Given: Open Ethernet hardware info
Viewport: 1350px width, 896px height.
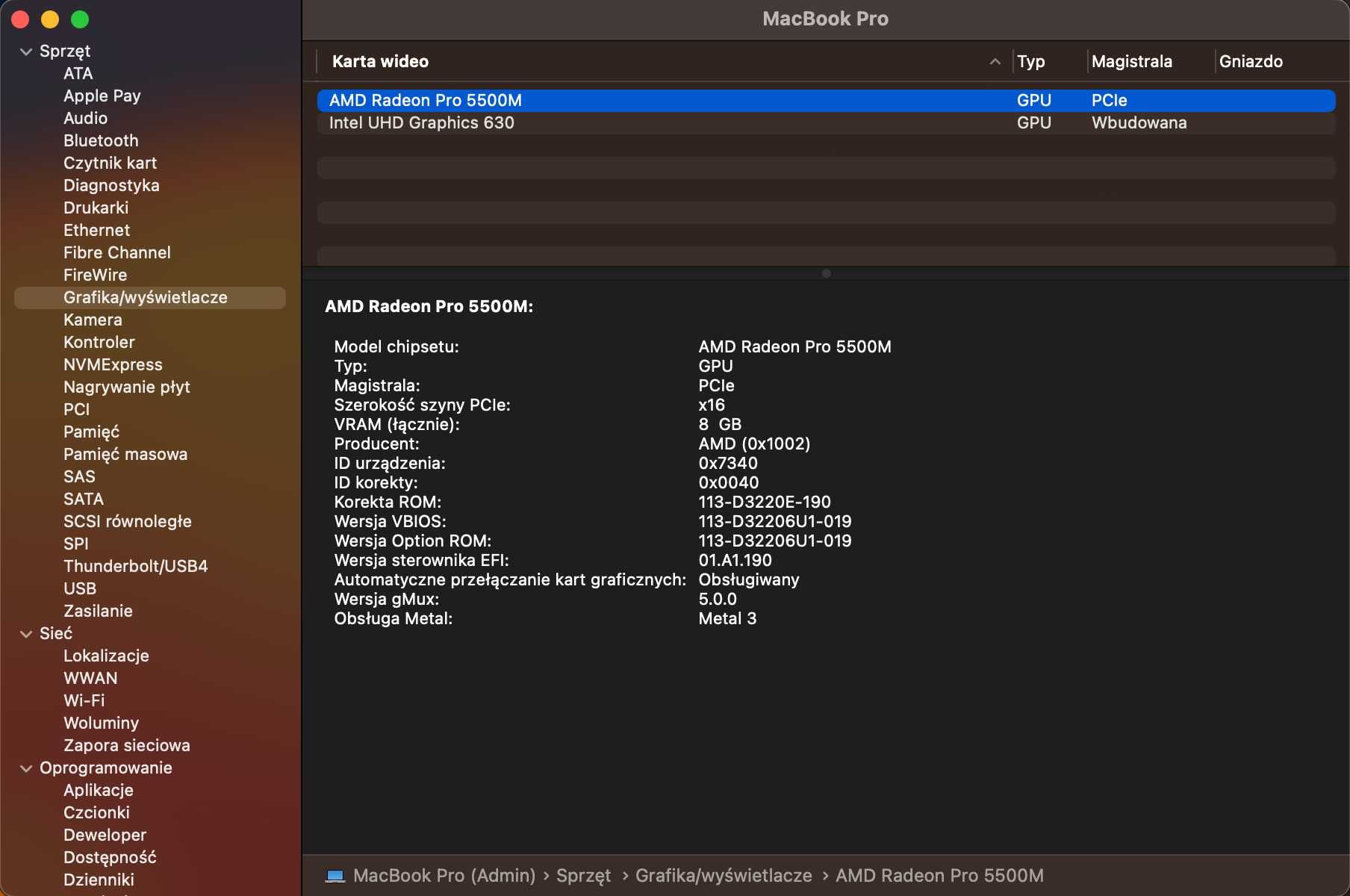Looking at the screenshot, I should coord(96,230).
